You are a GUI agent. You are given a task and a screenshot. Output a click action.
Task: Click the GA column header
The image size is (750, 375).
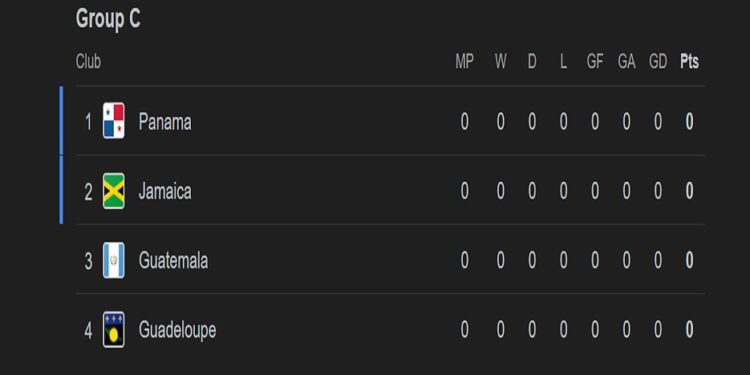click(626, 62)
